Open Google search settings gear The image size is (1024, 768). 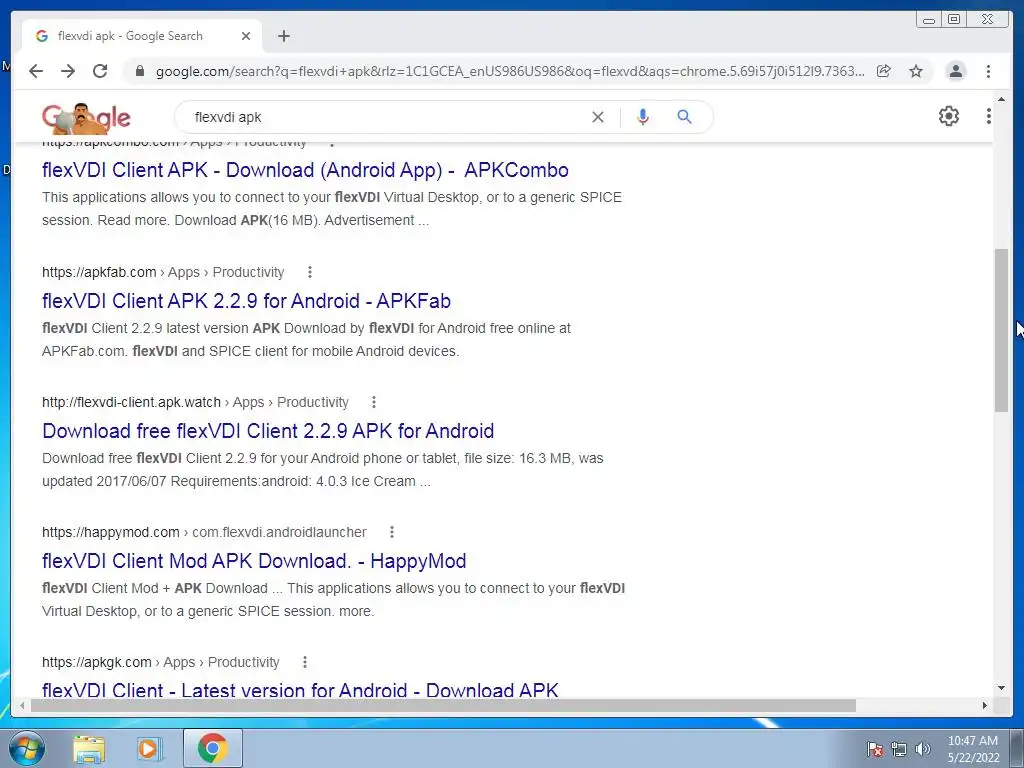pos(949,116)
